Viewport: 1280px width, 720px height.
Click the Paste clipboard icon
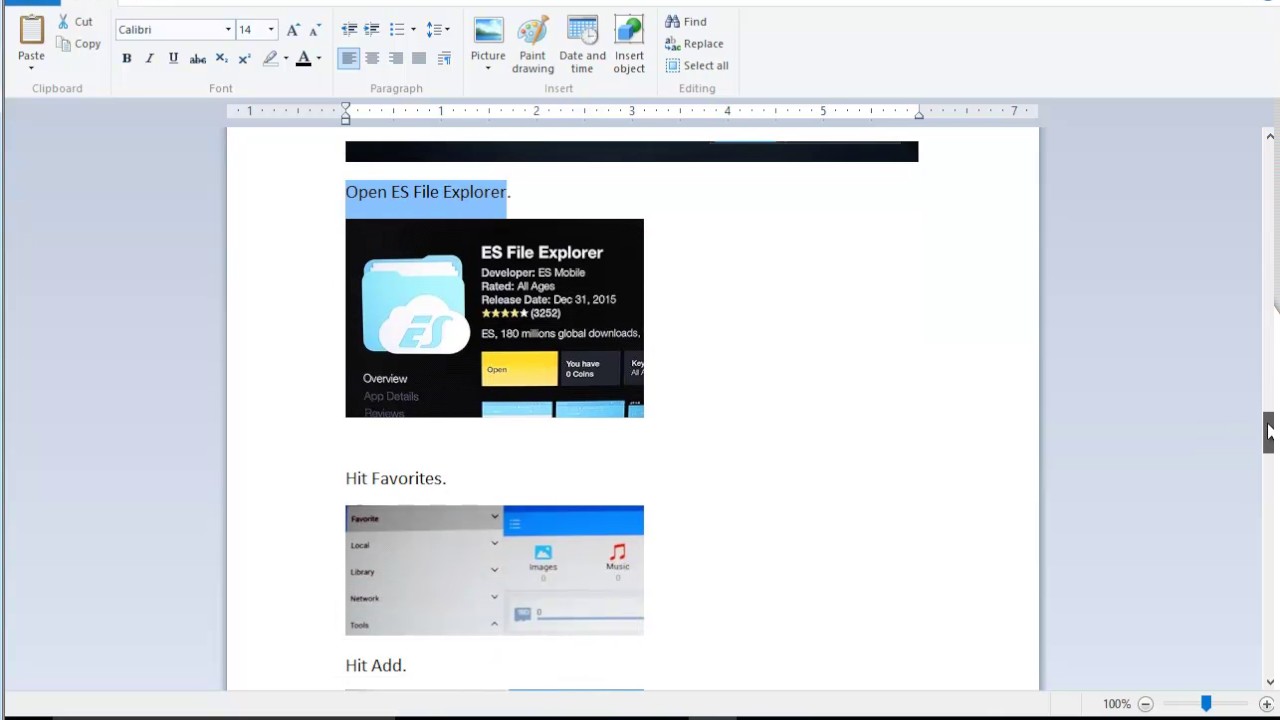pyautogui.click(x=31, y=30)
